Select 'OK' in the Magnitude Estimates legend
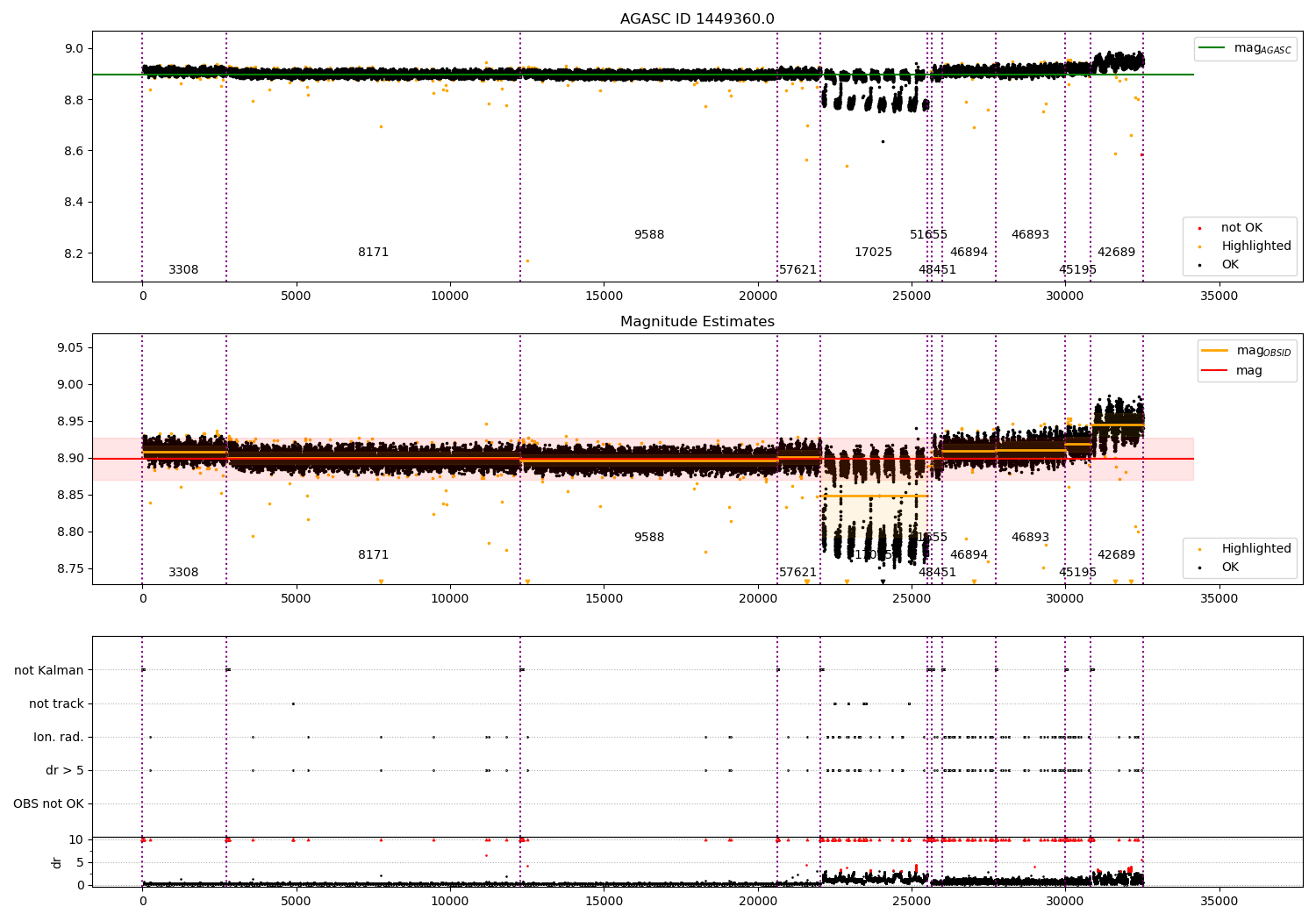 click(x=1230, y=568)
